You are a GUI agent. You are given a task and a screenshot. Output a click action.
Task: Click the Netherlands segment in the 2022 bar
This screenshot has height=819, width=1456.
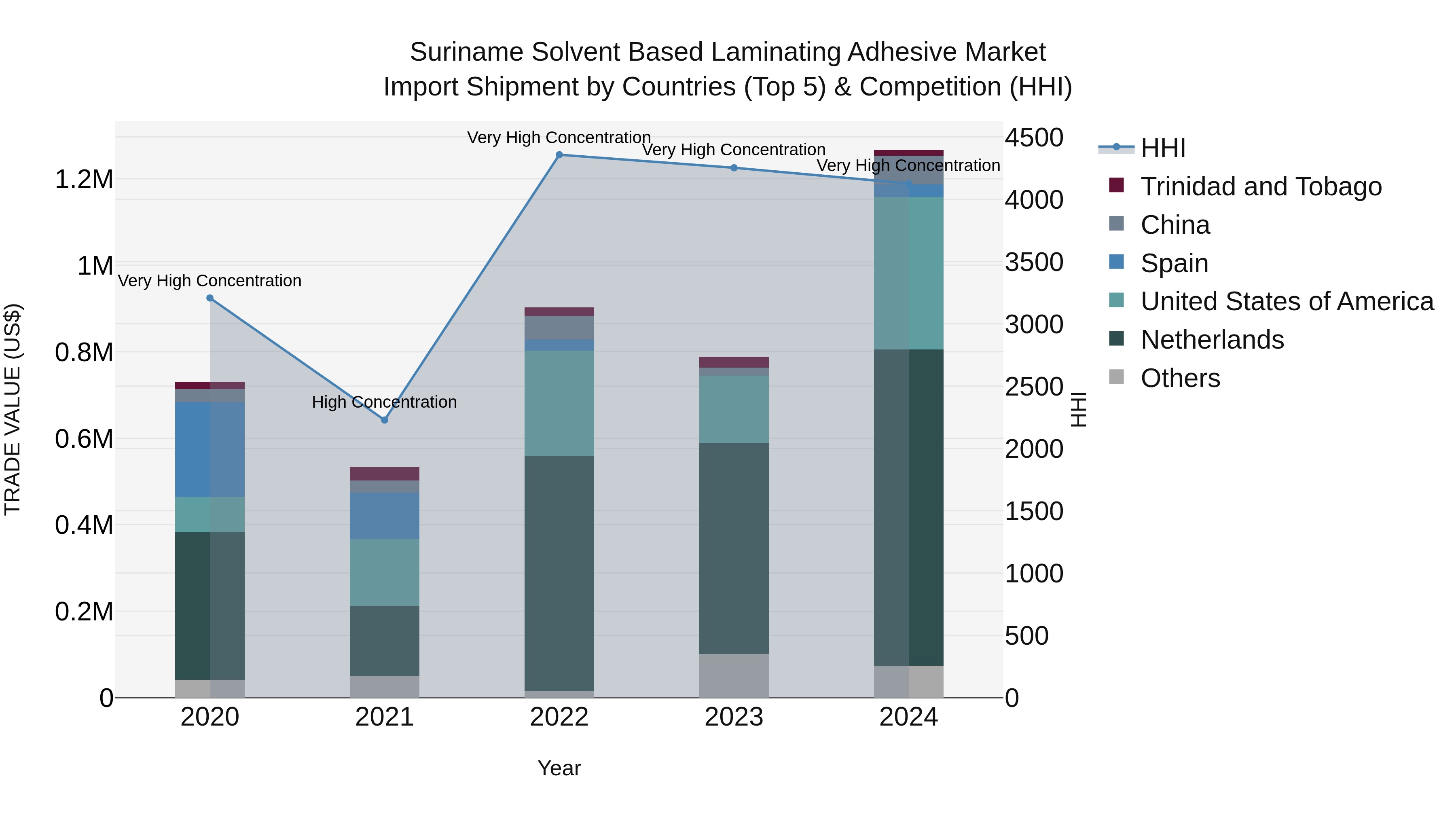coord(559,574)
